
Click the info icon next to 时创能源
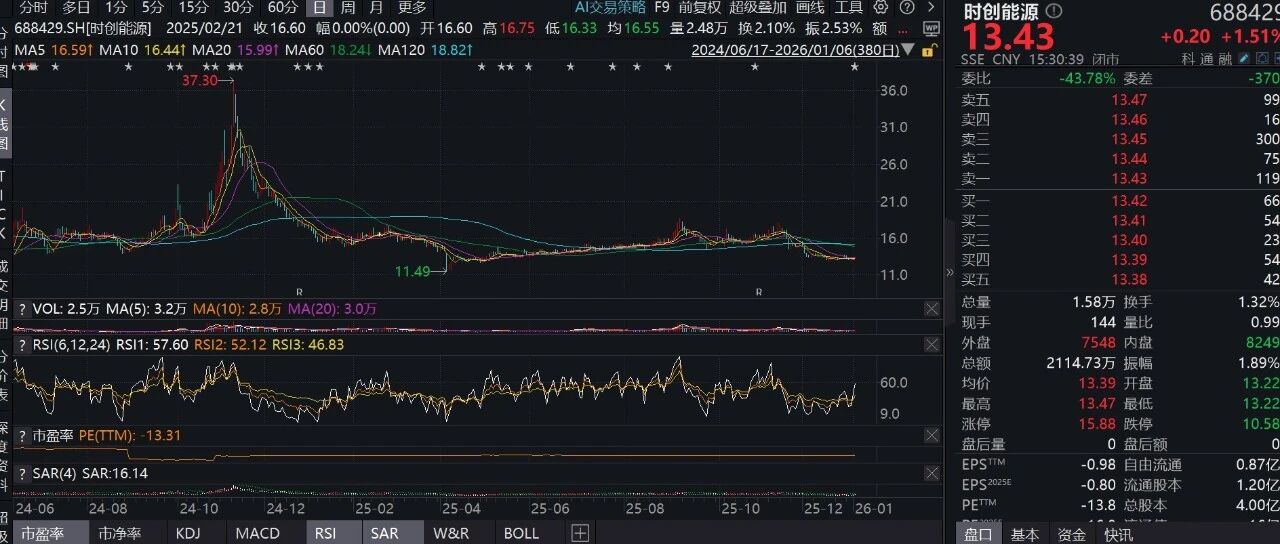point(1055,10)
